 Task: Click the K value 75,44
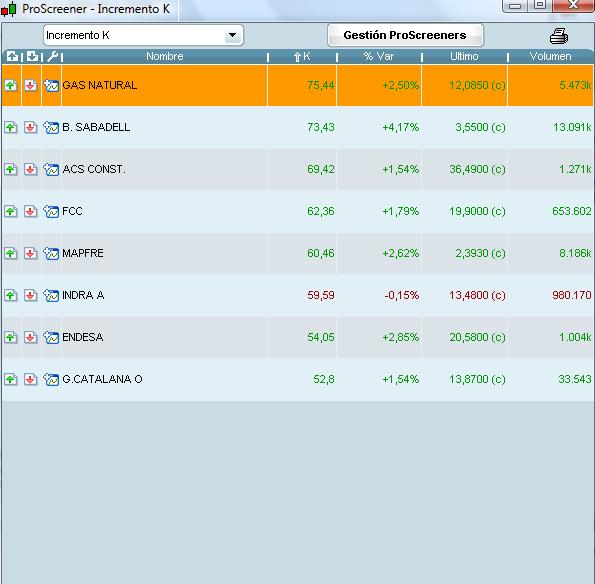click(x=321, y=85)
